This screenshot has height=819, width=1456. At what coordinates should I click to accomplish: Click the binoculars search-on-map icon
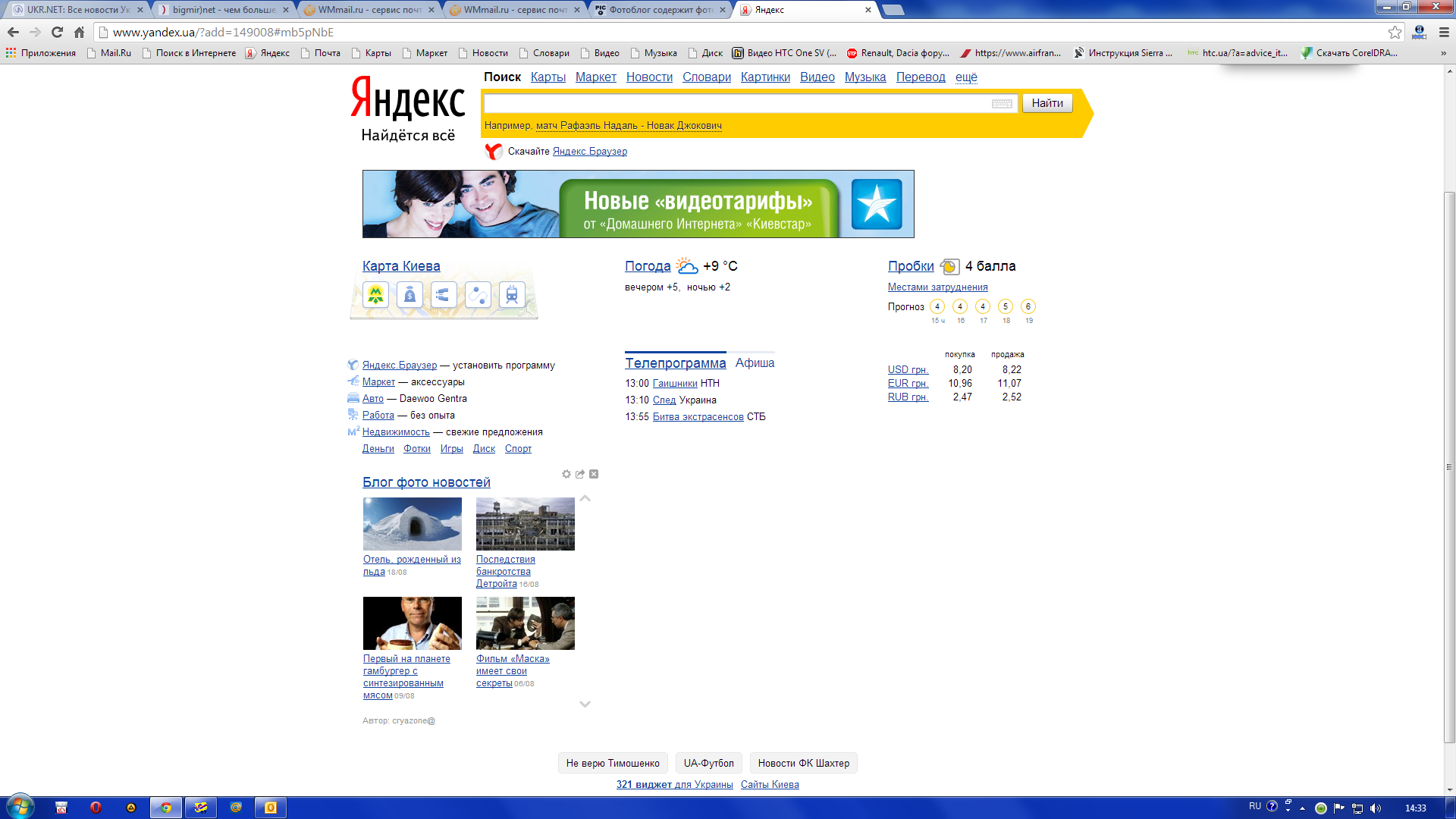(x=444, y=294)
